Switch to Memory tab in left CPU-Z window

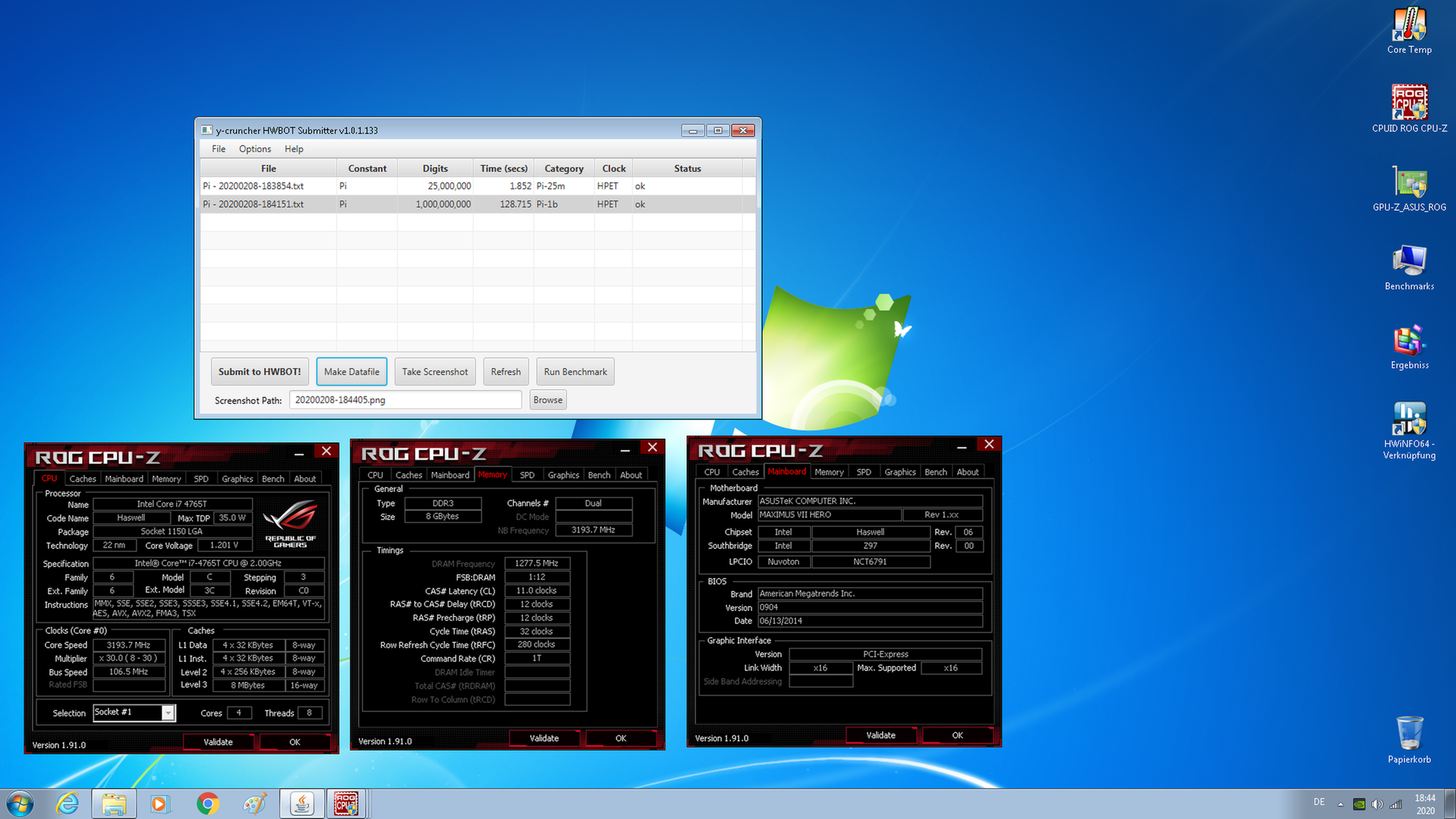coord(166,479)
